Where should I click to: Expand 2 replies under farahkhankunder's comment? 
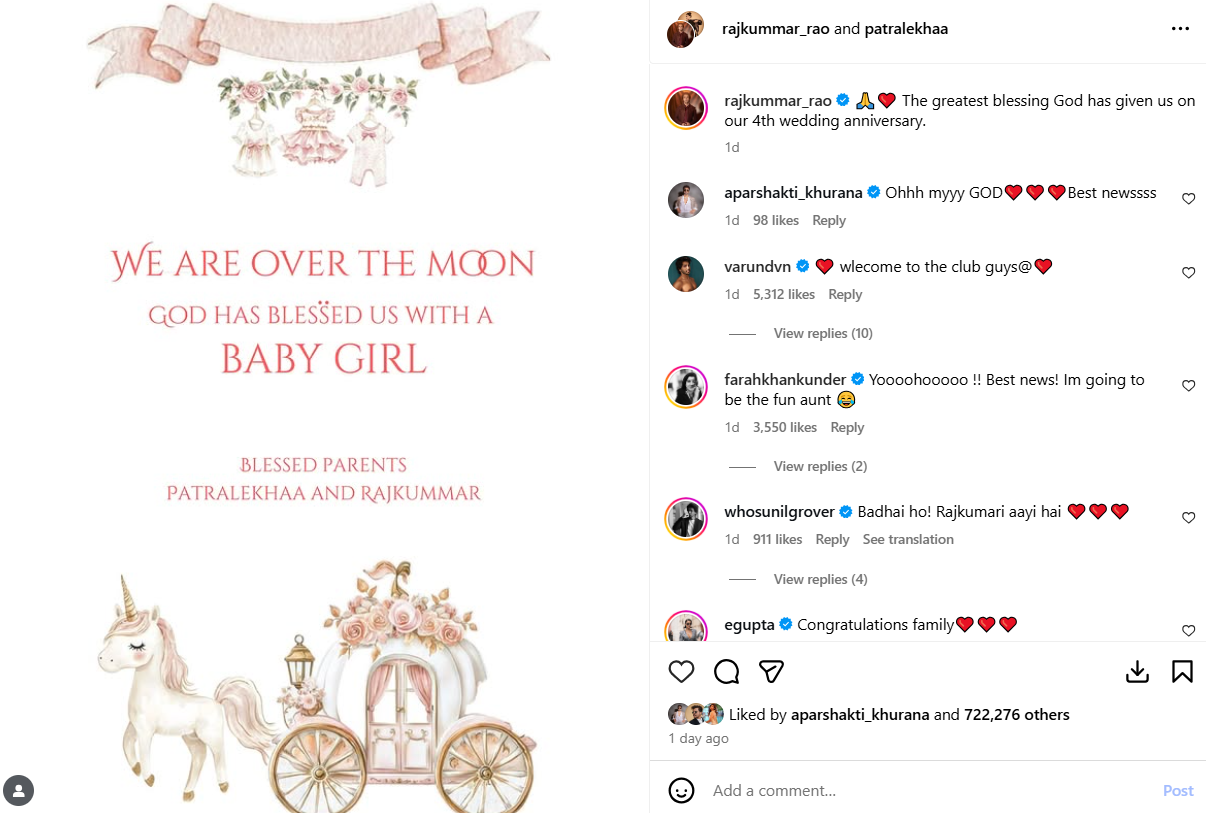pyautogui.click(x=820, y=466)
